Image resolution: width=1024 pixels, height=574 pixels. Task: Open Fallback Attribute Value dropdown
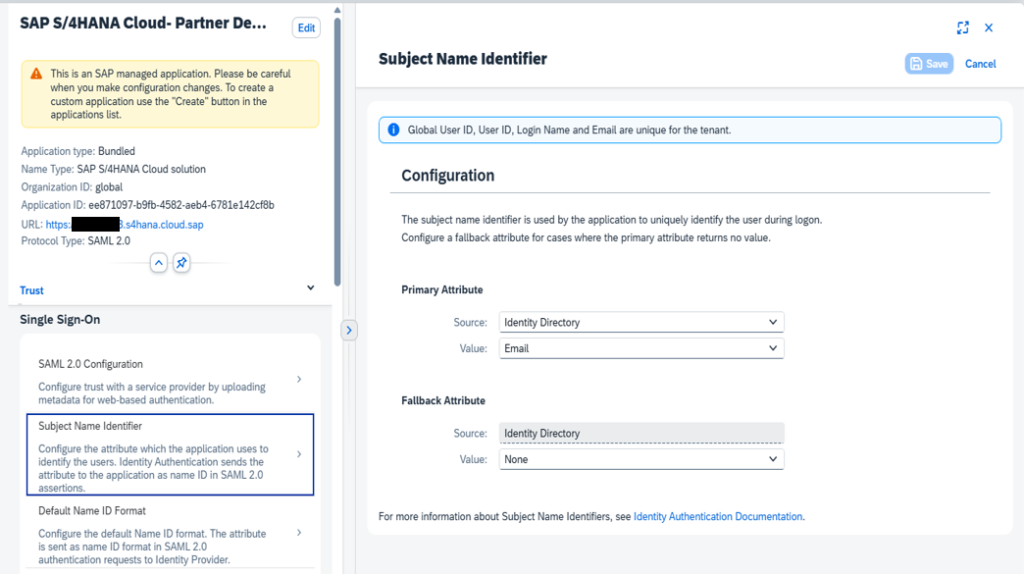click(x=641, y=459)
